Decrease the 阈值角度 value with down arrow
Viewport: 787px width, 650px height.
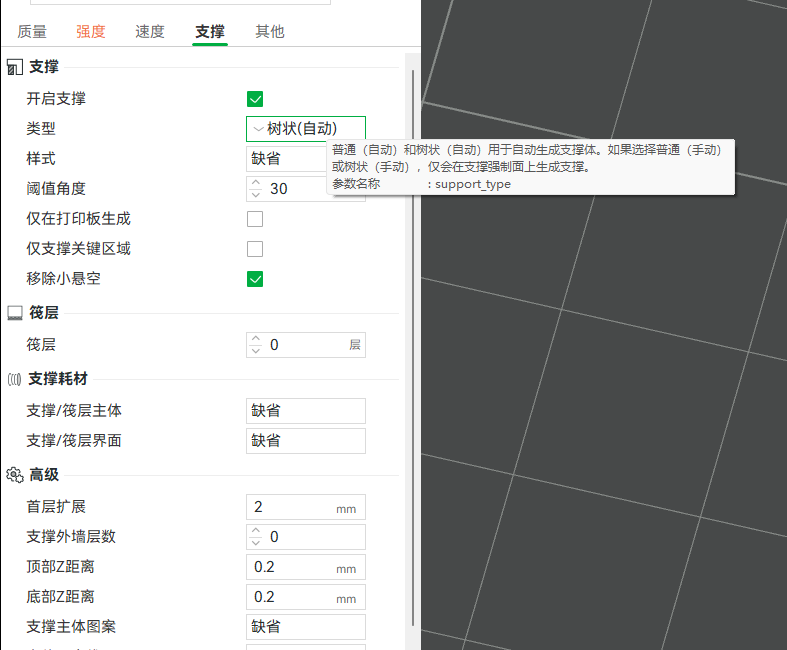point(256,194)
